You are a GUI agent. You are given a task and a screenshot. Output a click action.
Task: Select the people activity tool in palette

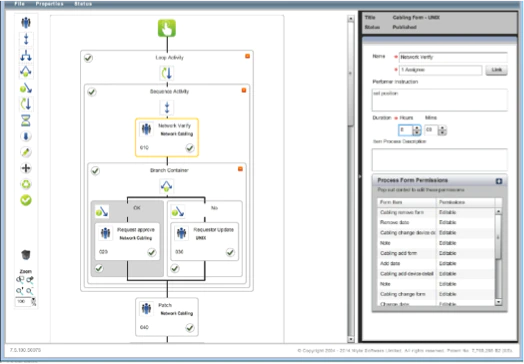[x=26, y=23]
